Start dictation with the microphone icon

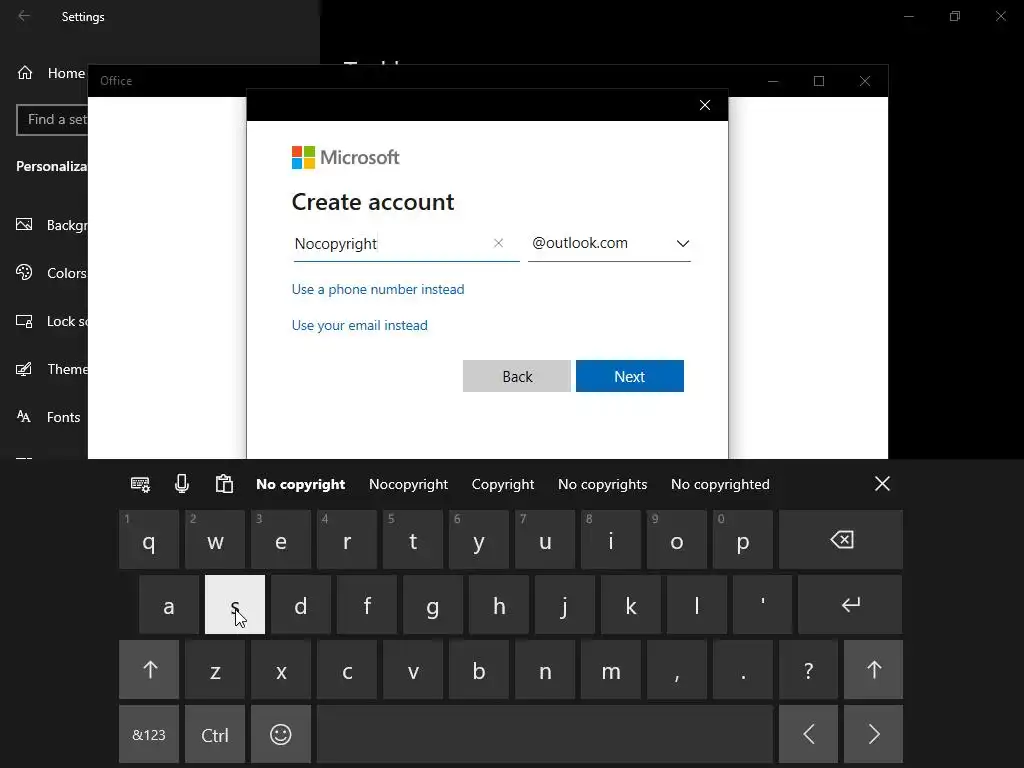point(182,484)
